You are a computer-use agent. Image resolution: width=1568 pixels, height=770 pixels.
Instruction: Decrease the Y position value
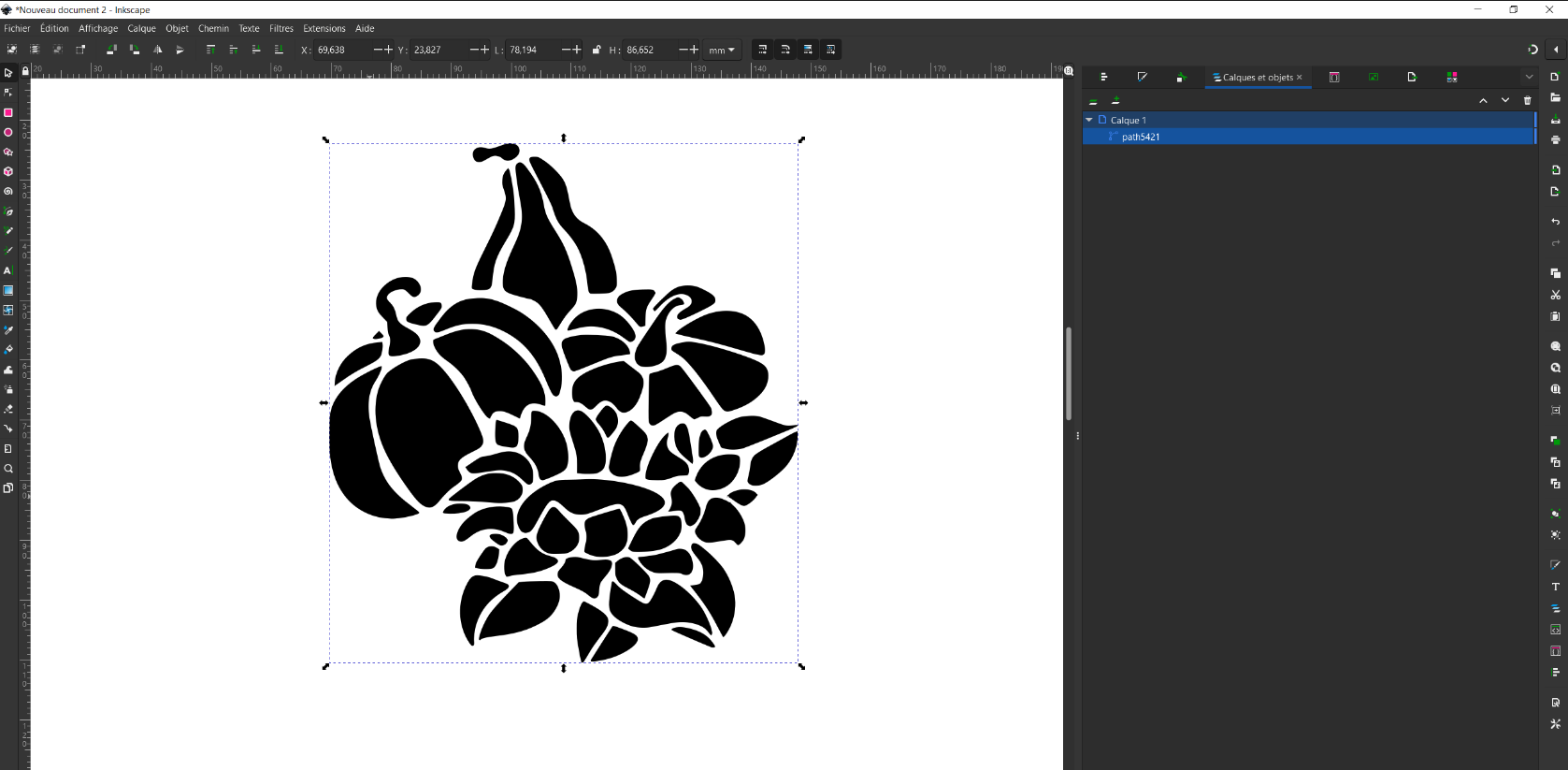(474, 50)
